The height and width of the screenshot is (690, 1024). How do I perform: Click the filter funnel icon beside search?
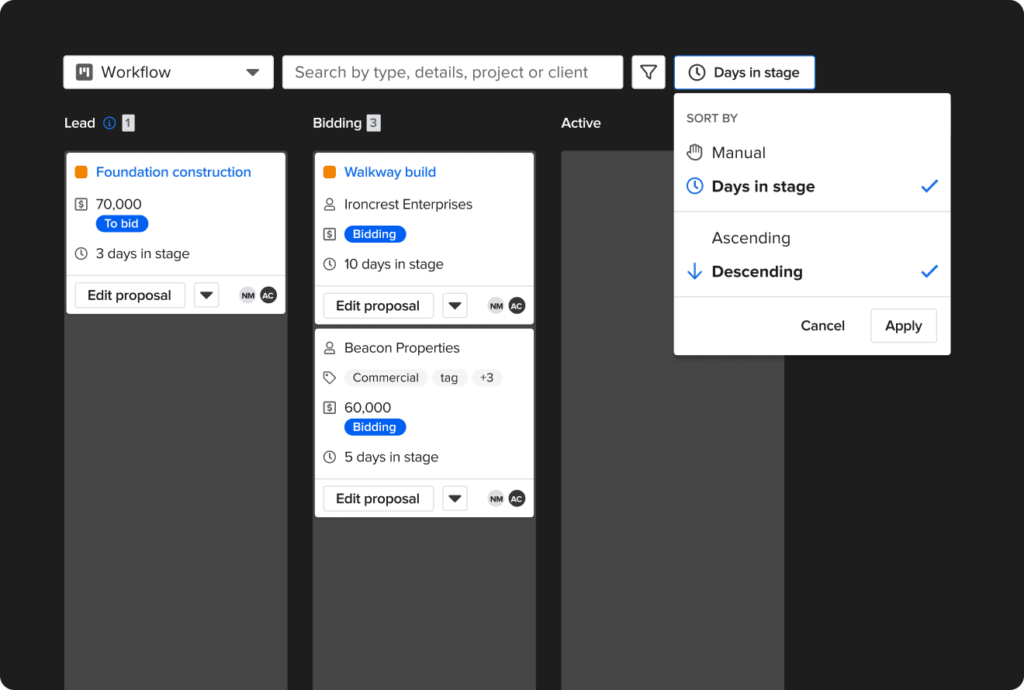[x=648, y=71]
